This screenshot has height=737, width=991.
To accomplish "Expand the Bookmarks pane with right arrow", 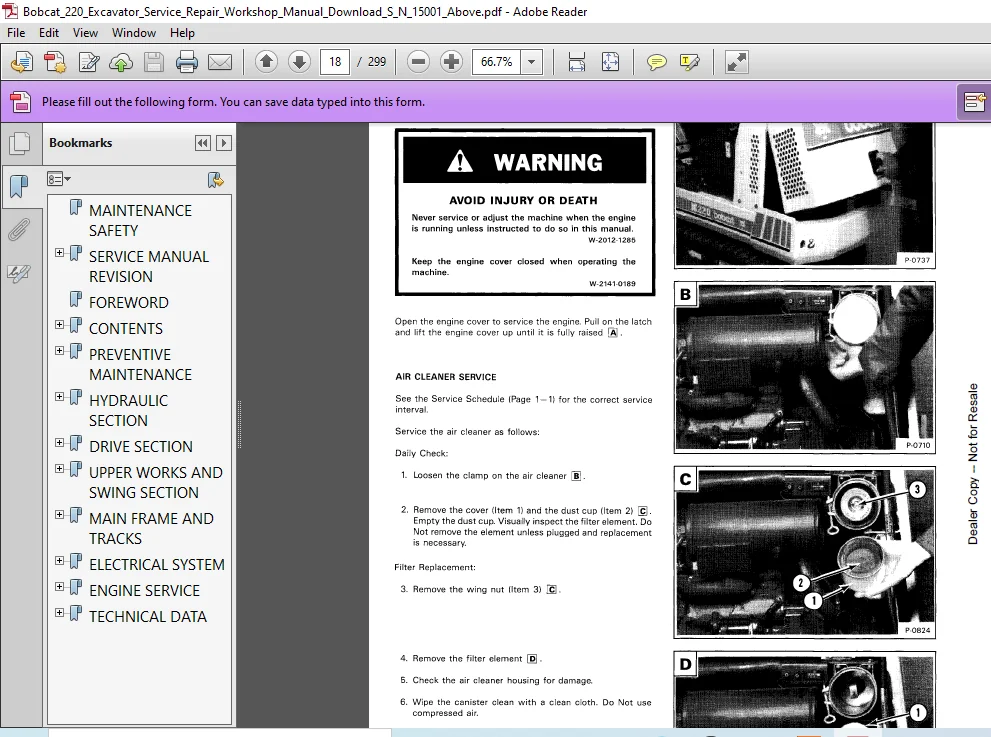I will click(x=223, y=143).
